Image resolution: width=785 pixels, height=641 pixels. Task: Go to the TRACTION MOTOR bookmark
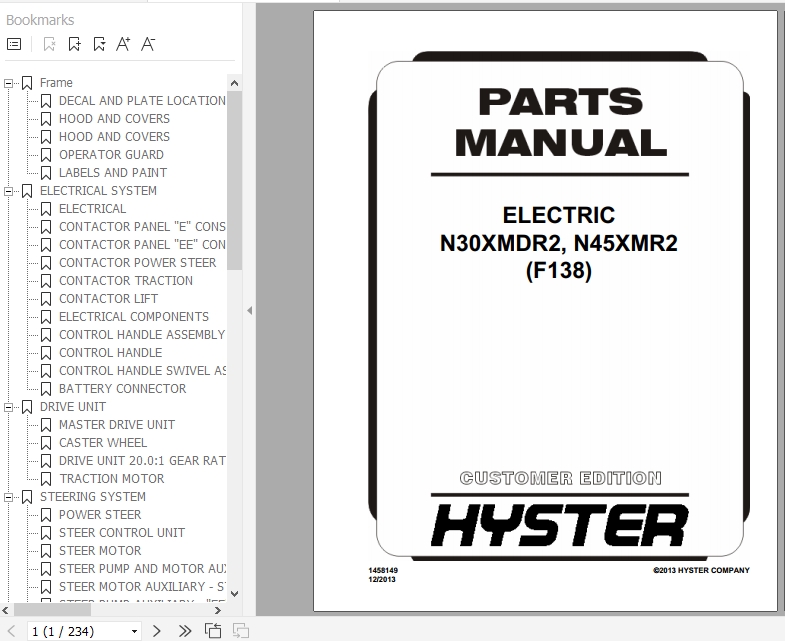(111, 479)
